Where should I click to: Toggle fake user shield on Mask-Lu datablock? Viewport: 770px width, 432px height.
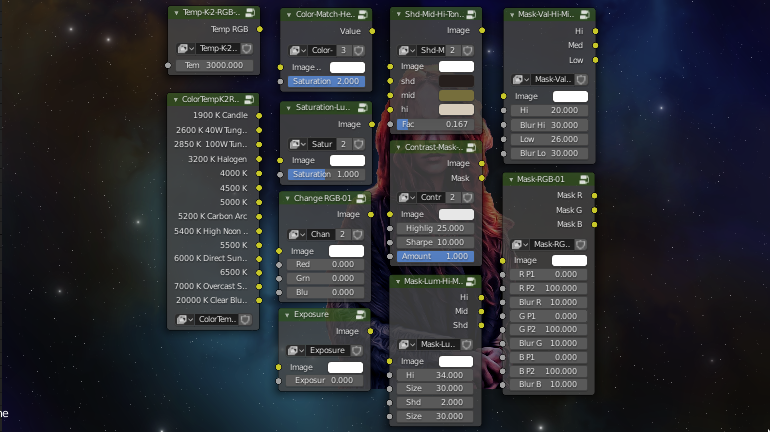tap(467, 344)
